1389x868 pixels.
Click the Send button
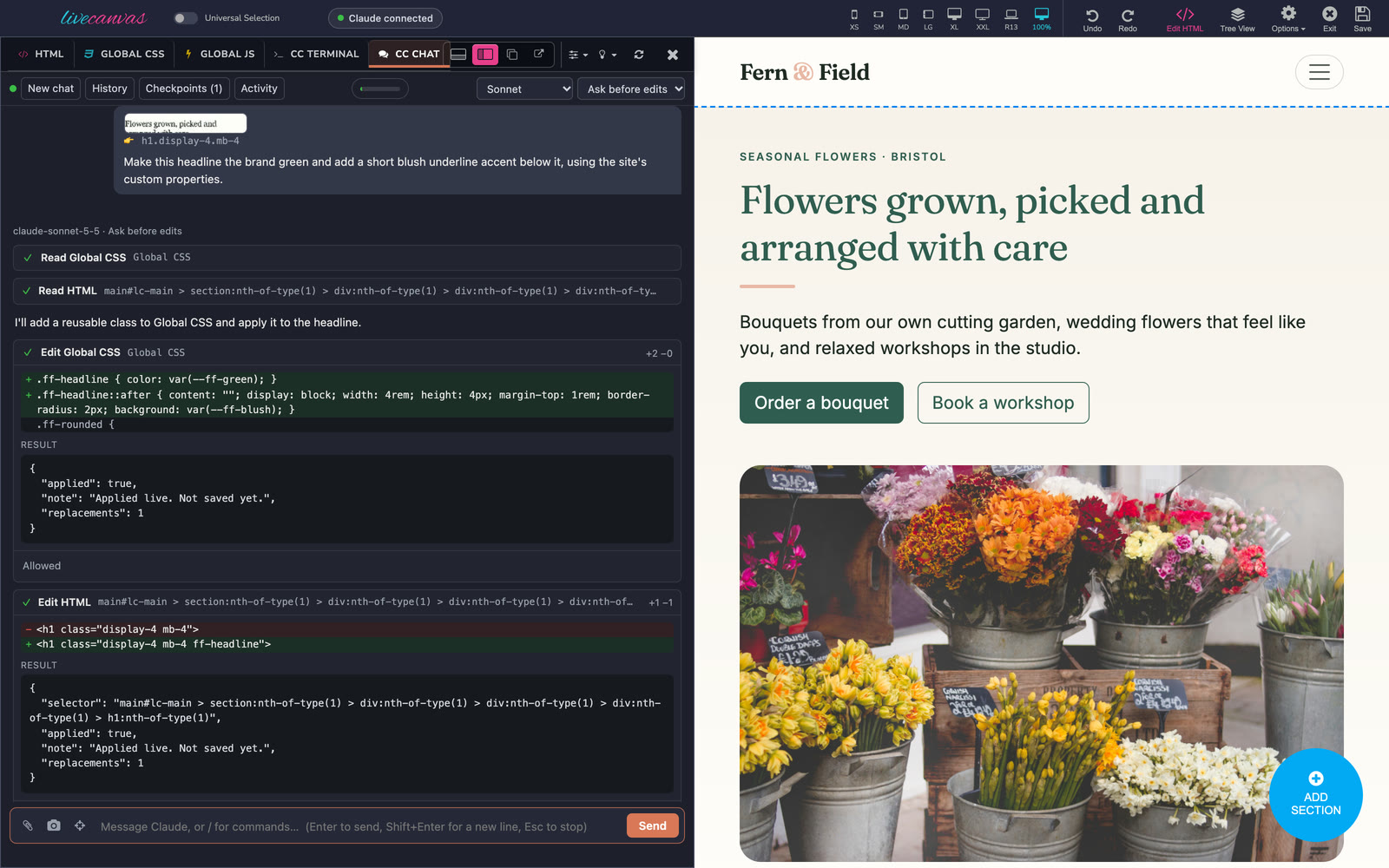click(653, 825)
